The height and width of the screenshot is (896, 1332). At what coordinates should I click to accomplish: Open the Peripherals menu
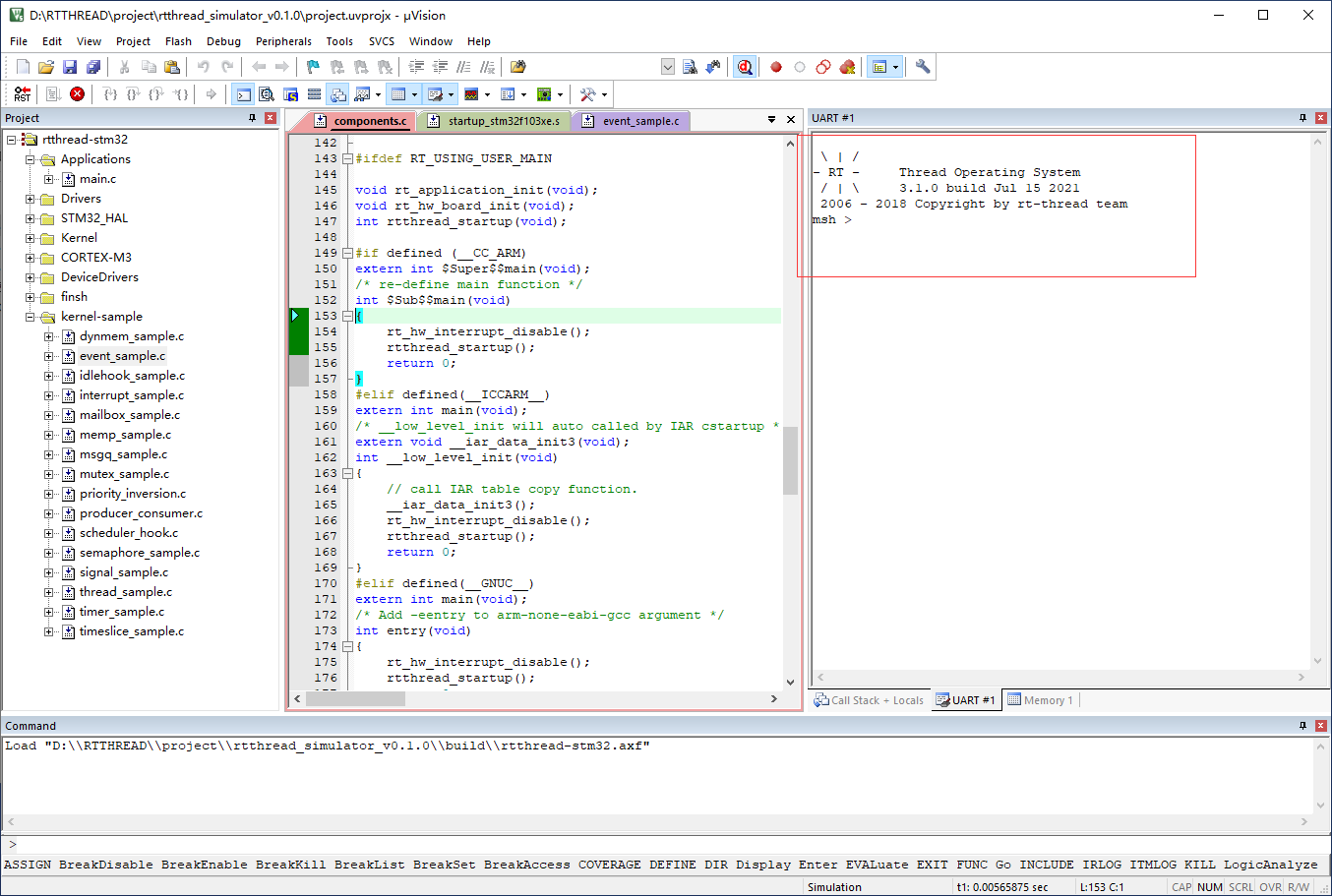point(283,41)
